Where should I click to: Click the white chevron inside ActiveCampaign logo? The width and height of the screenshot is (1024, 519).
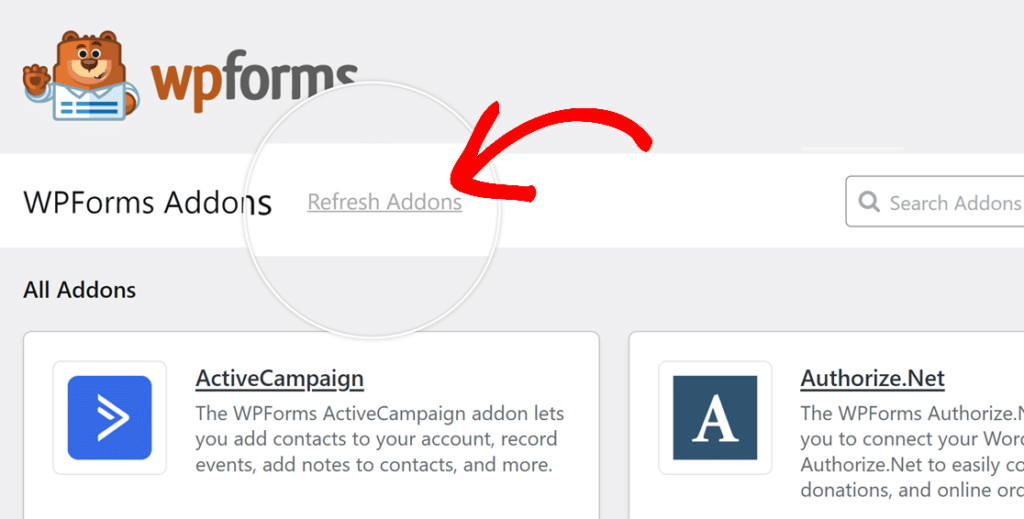click(112, 418)
